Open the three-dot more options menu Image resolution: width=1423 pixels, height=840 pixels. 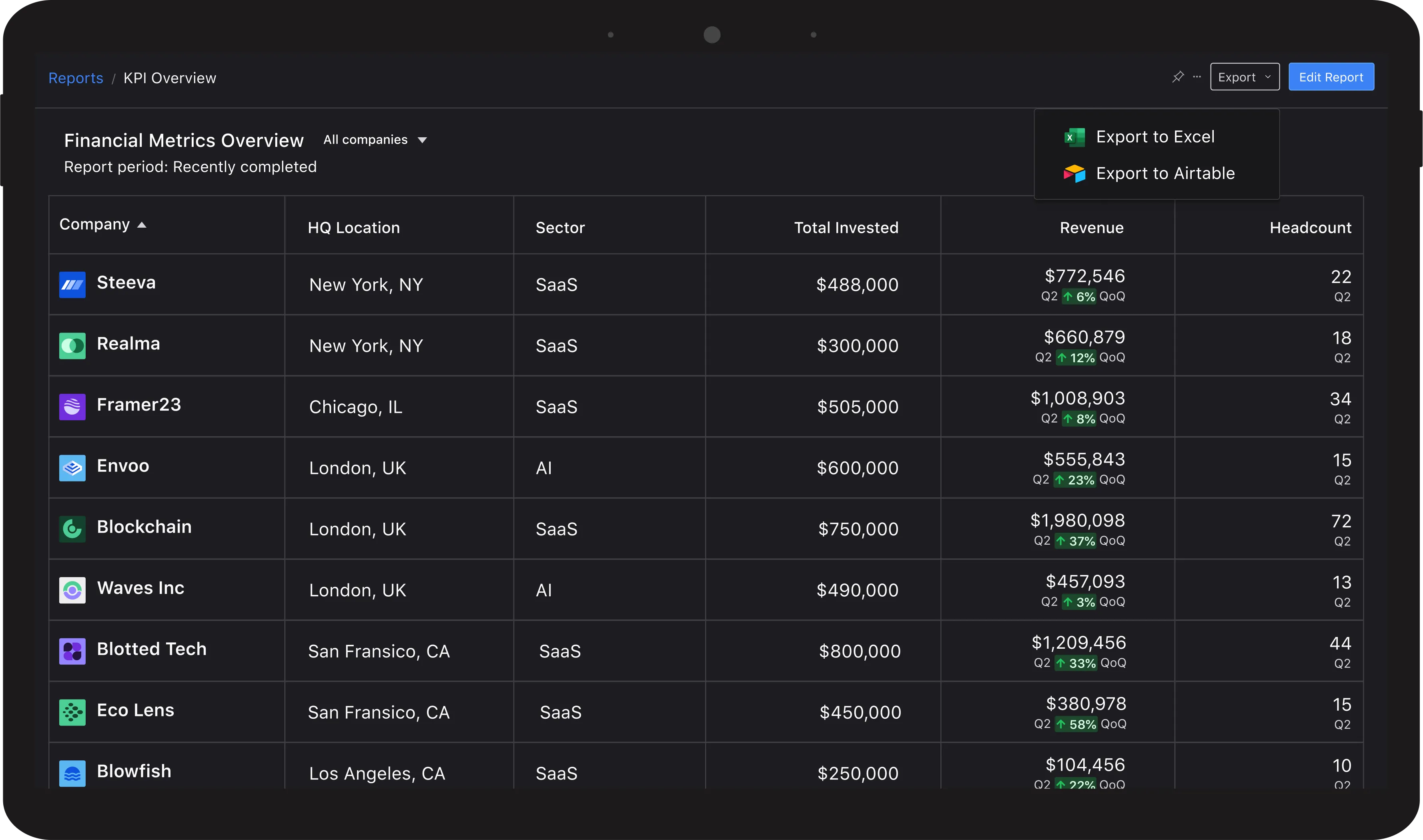tap(1197, 77)
